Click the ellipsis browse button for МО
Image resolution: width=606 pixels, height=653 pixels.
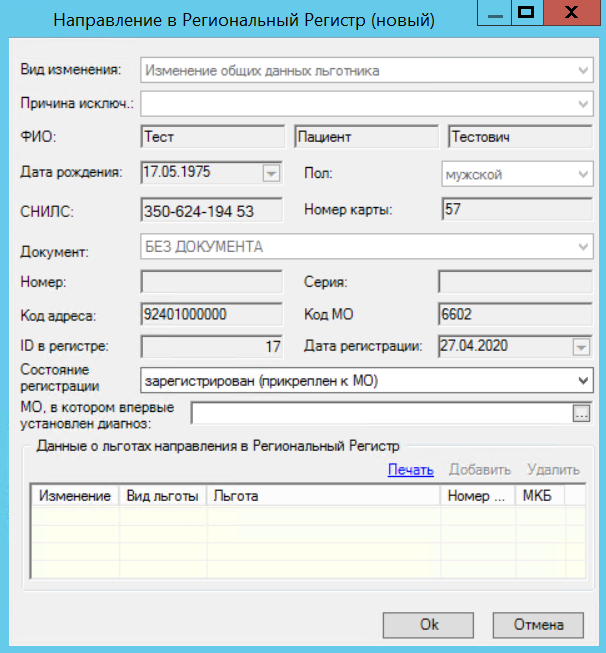click(x=581, y=413)
